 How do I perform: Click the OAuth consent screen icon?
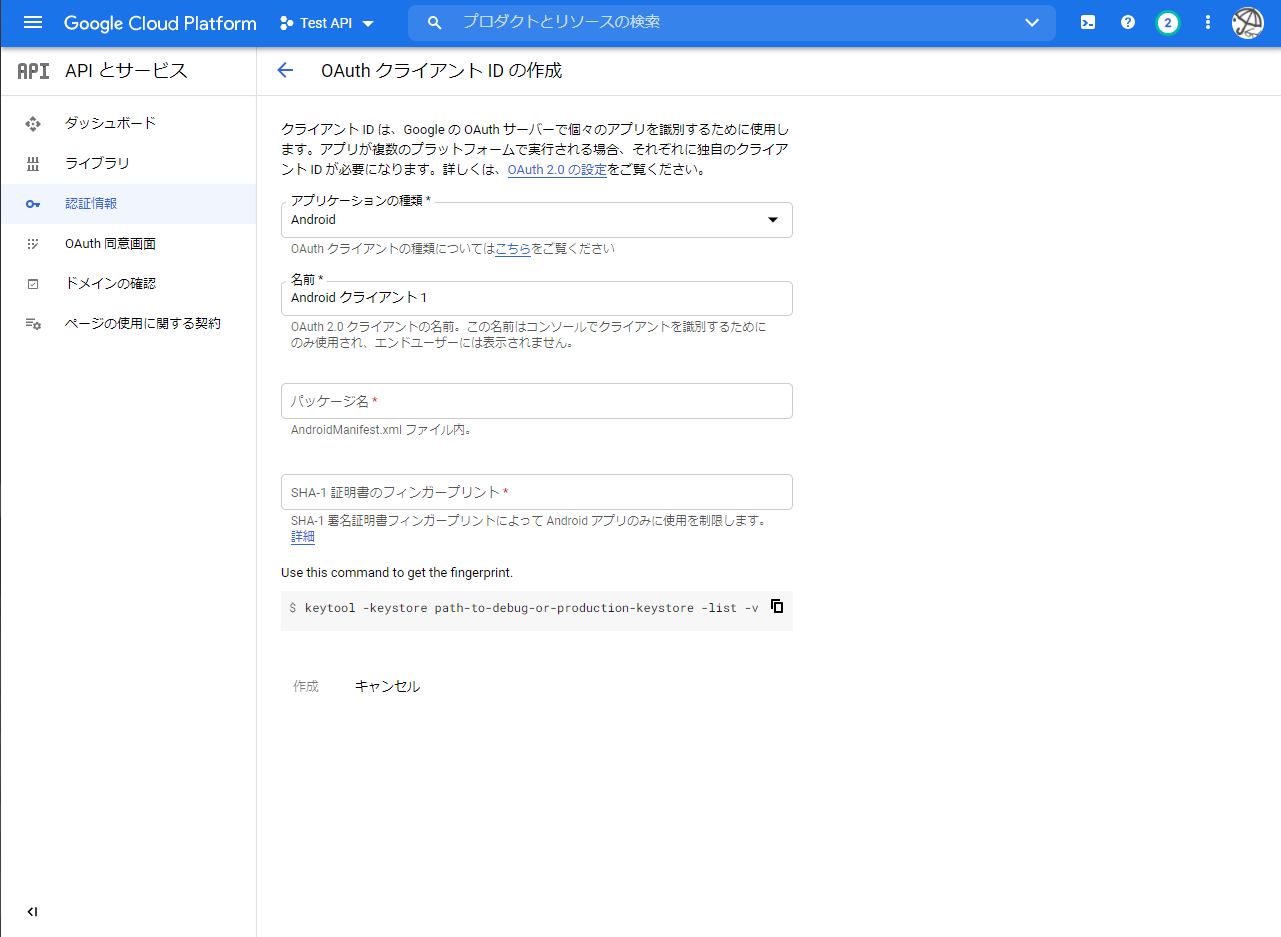tap(33, 244)
